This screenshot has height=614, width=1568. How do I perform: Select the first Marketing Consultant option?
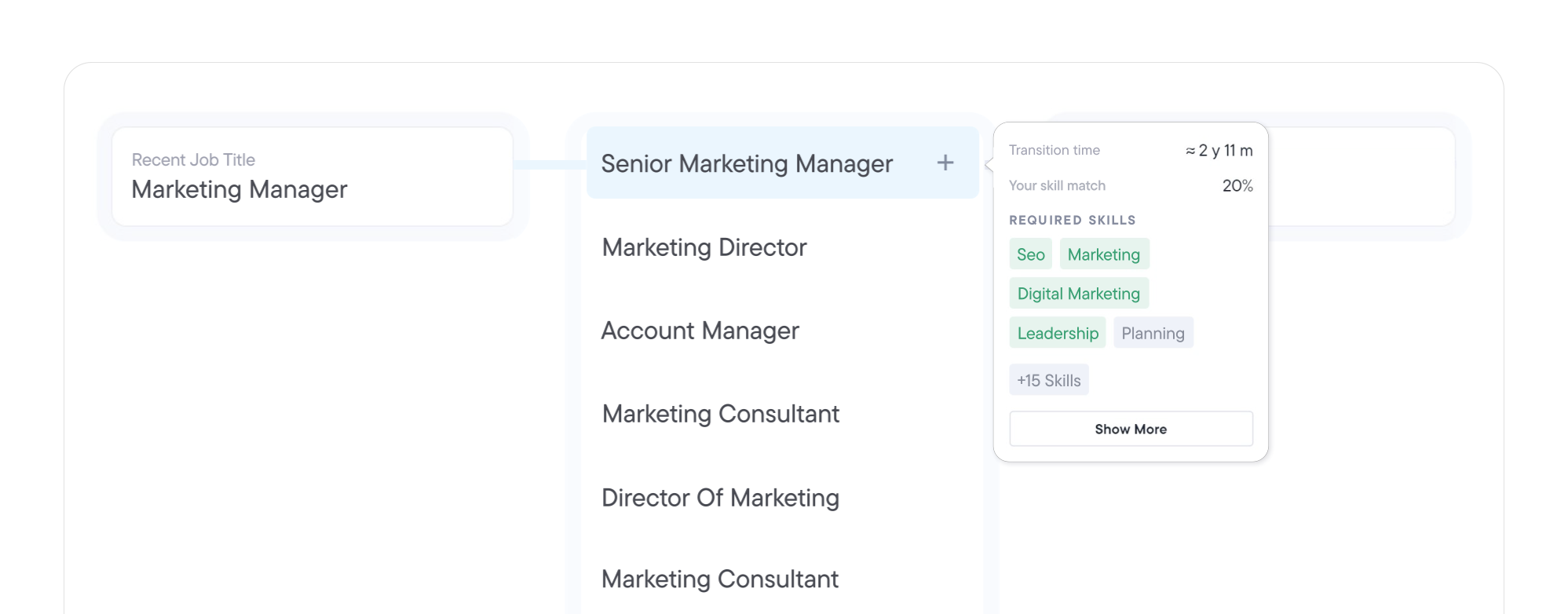(x=721, y=414)
